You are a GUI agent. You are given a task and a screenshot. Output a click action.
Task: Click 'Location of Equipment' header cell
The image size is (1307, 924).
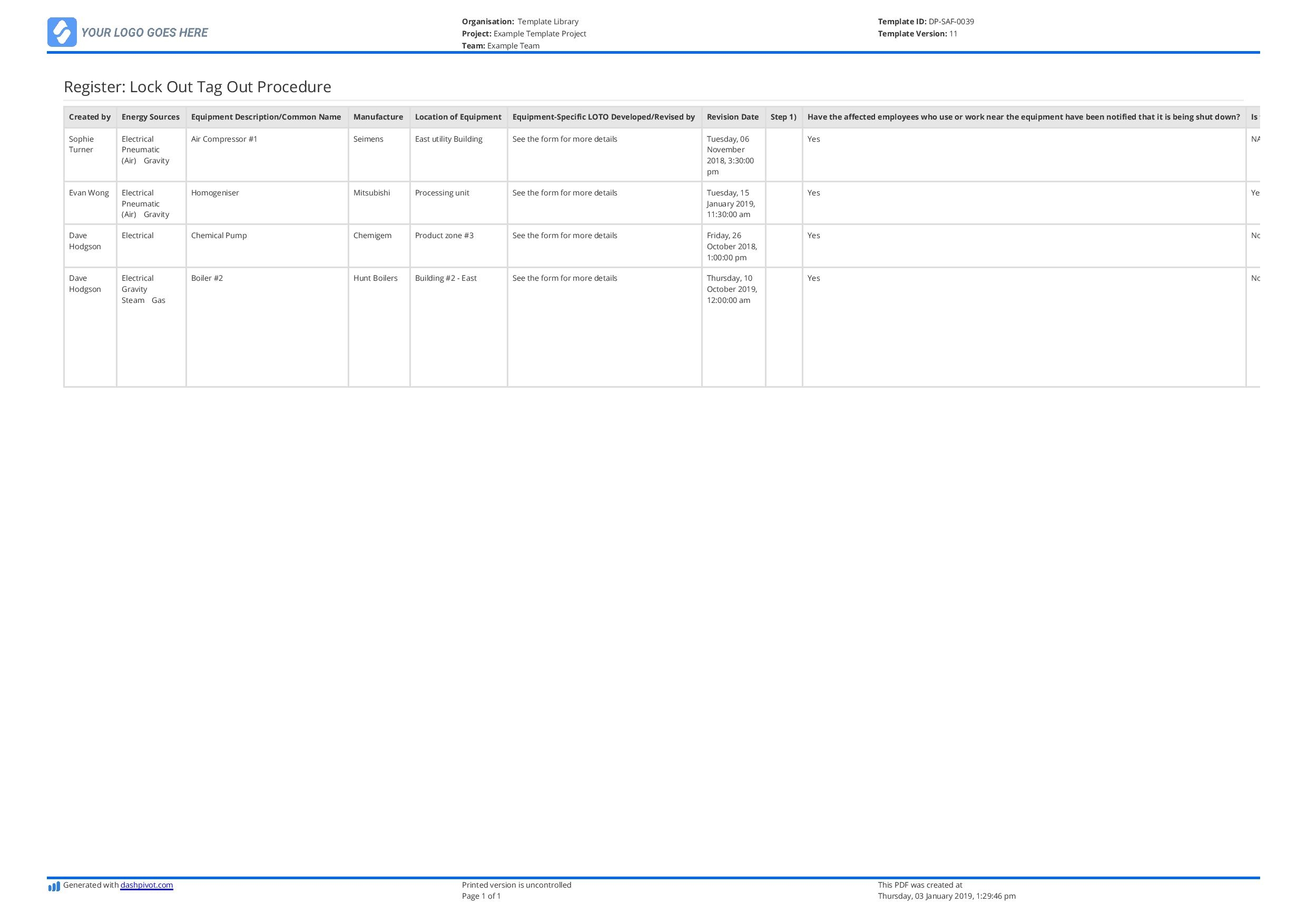click(458, 117)
